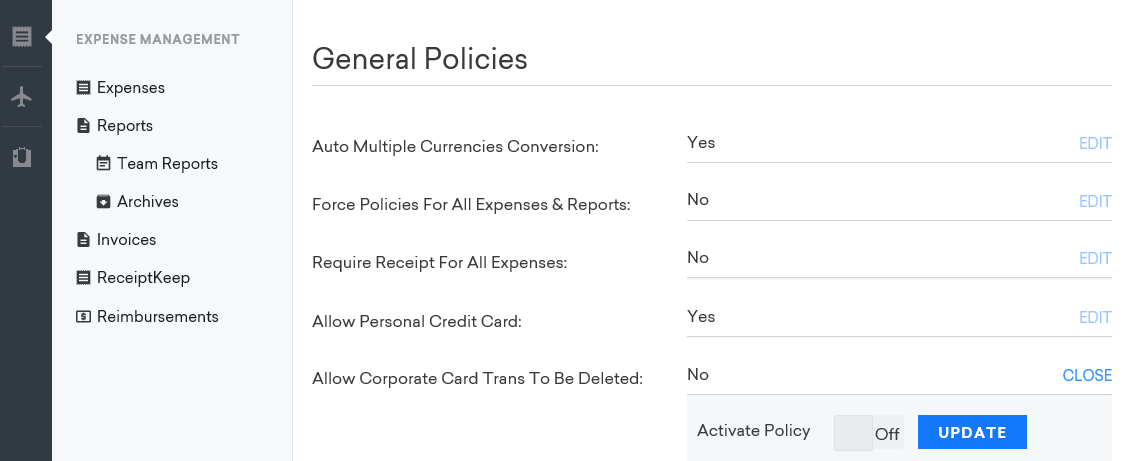
Task: Select the Archives sidebar entry
Action: point(148,202)
